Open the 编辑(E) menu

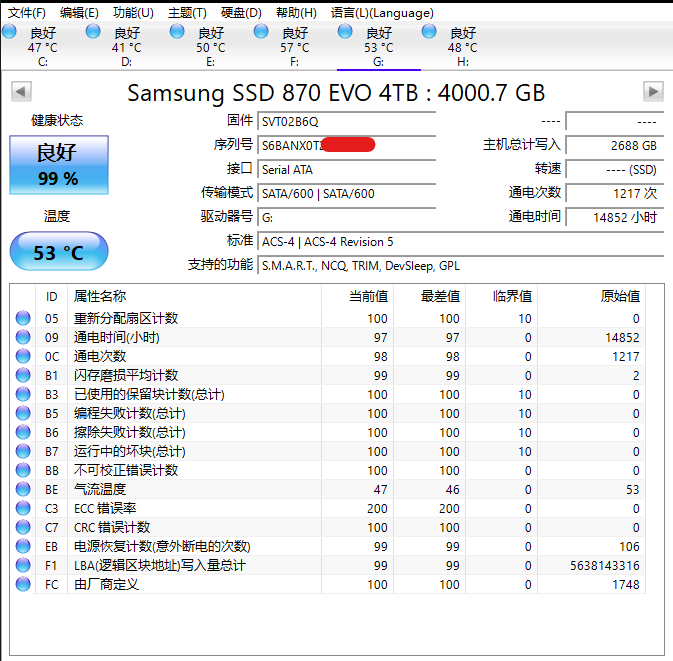[79, 13]
